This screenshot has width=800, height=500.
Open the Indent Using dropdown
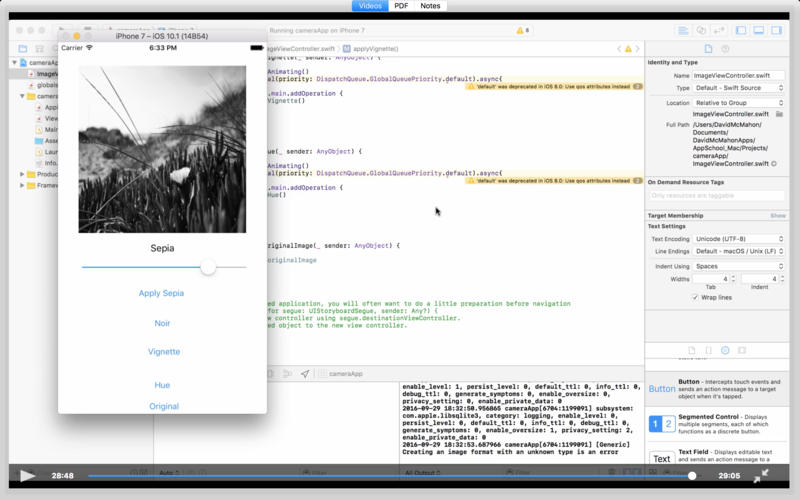(738, 266)
